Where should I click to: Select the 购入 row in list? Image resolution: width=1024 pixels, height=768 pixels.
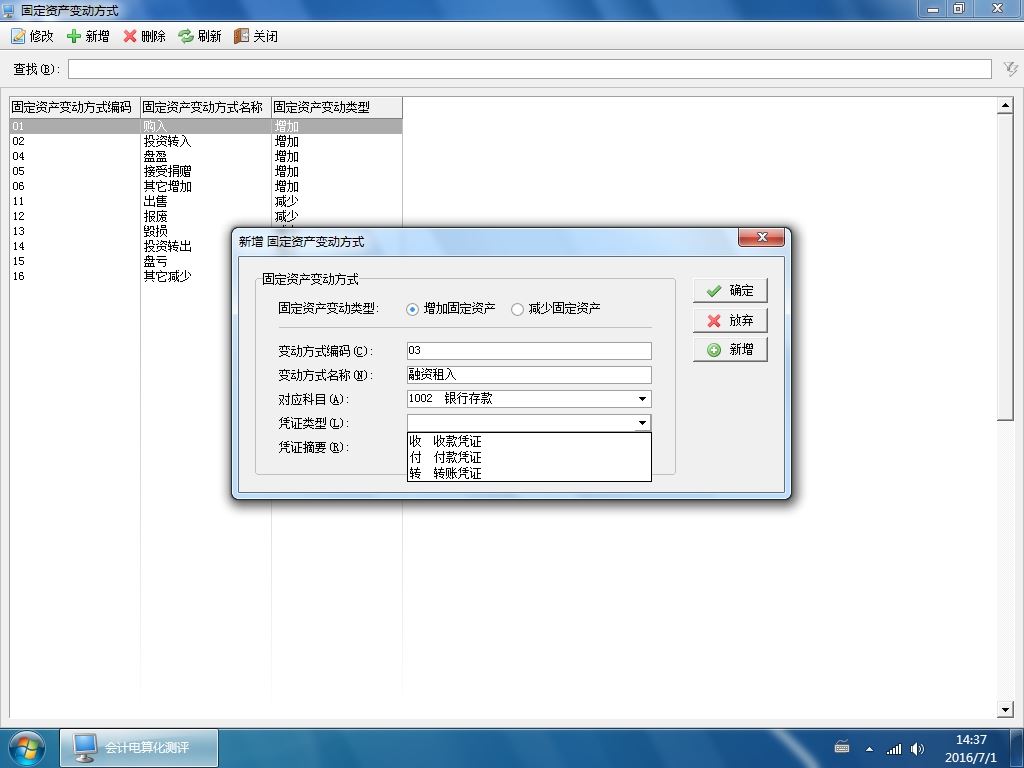206,126
